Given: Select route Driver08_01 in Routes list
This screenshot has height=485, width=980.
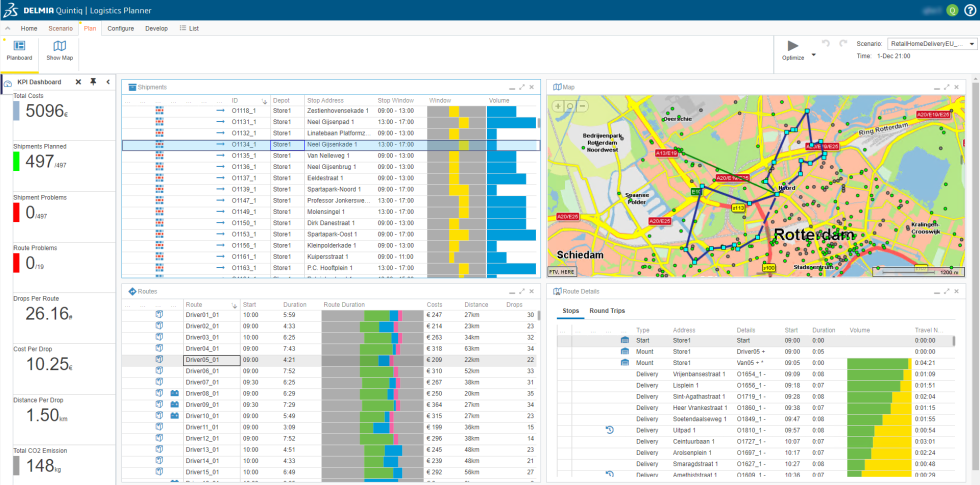Looking at the screenshot, I should (x=202, y=394).
